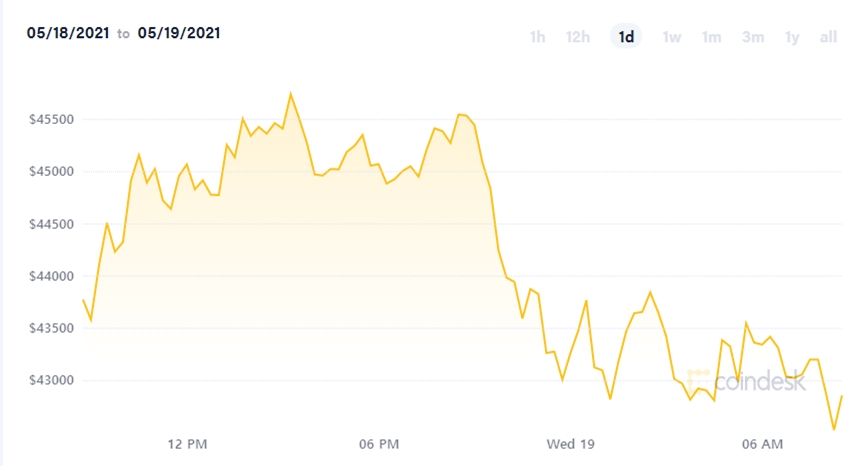The height and width of the screenshot is (466, 864).
Task: Click the $45500 y-axis label
Action: pyautogui.click(x=50, y=120)
